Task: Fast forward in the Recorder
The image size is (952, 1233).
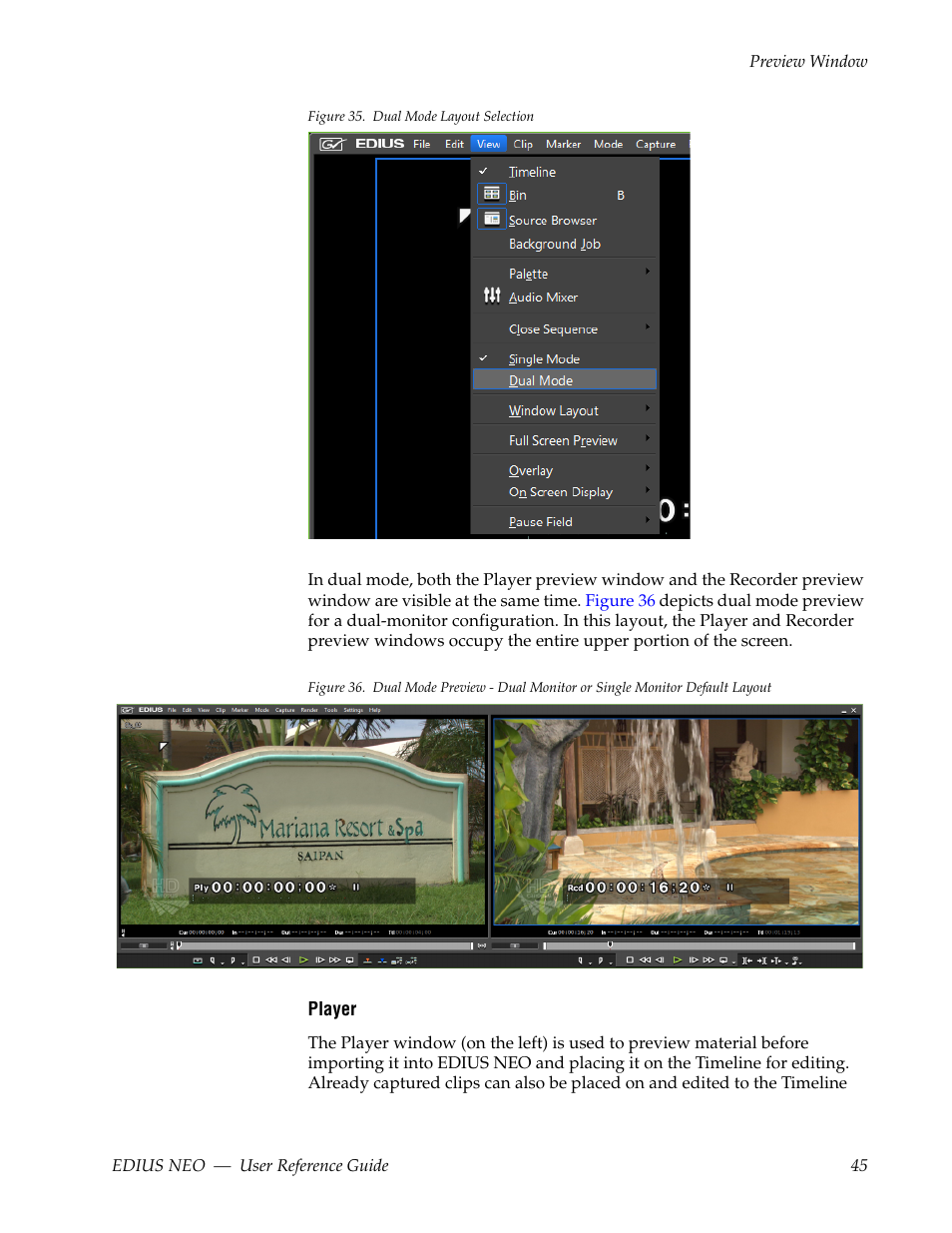Action: [709, 960]
